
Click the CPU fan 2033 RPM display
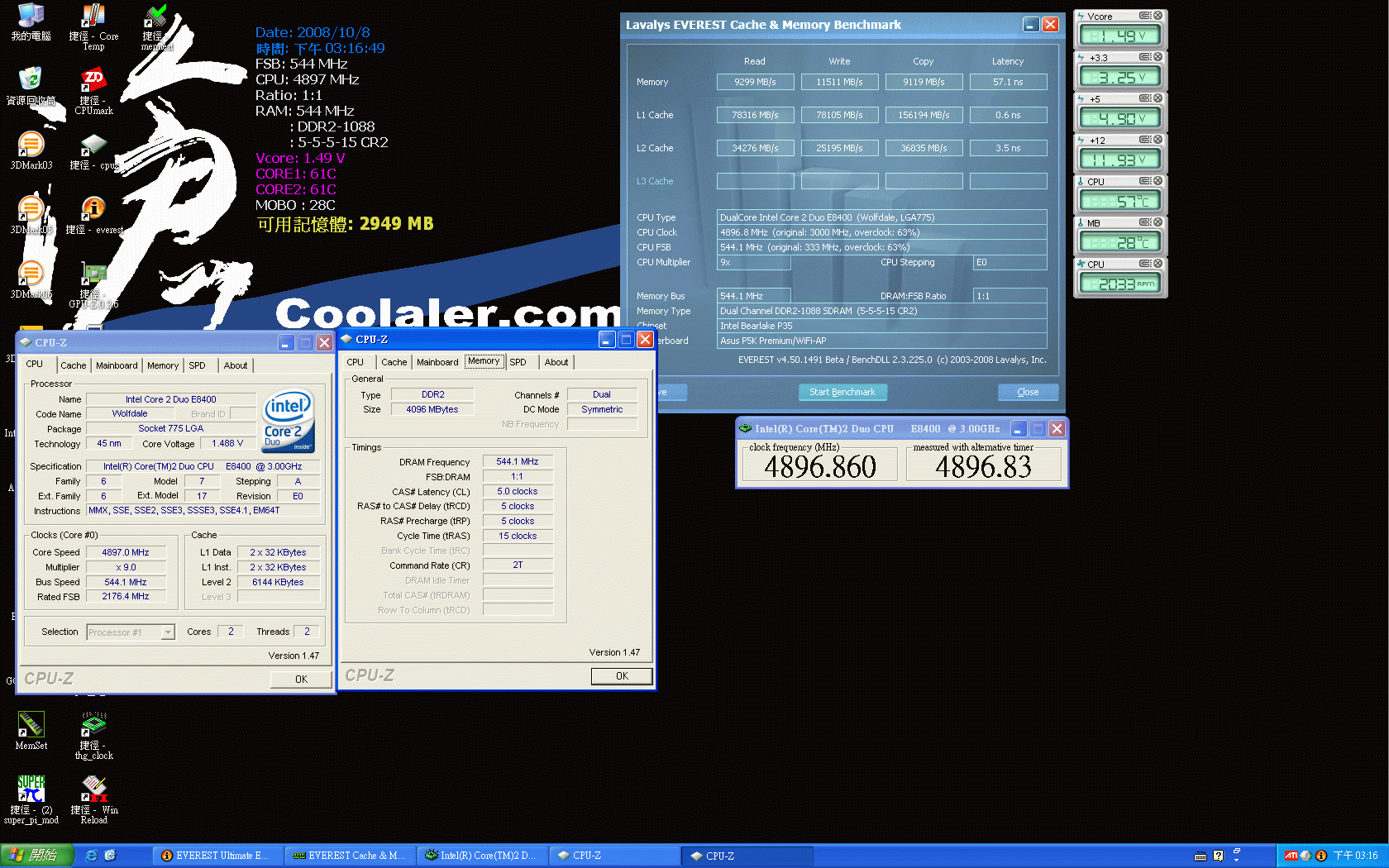[x=1120, y=284]
